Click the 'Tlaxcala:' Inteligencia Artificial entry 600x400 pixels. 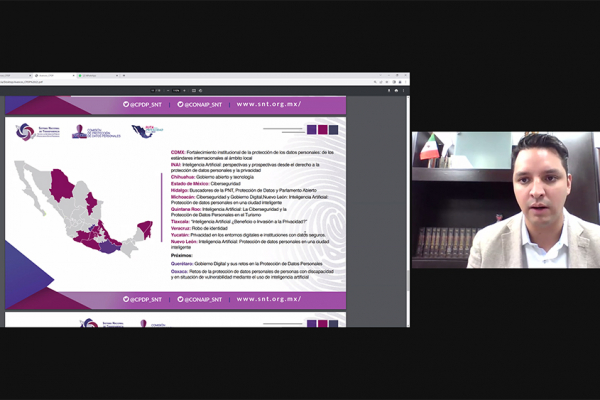(x=239, y=222)
